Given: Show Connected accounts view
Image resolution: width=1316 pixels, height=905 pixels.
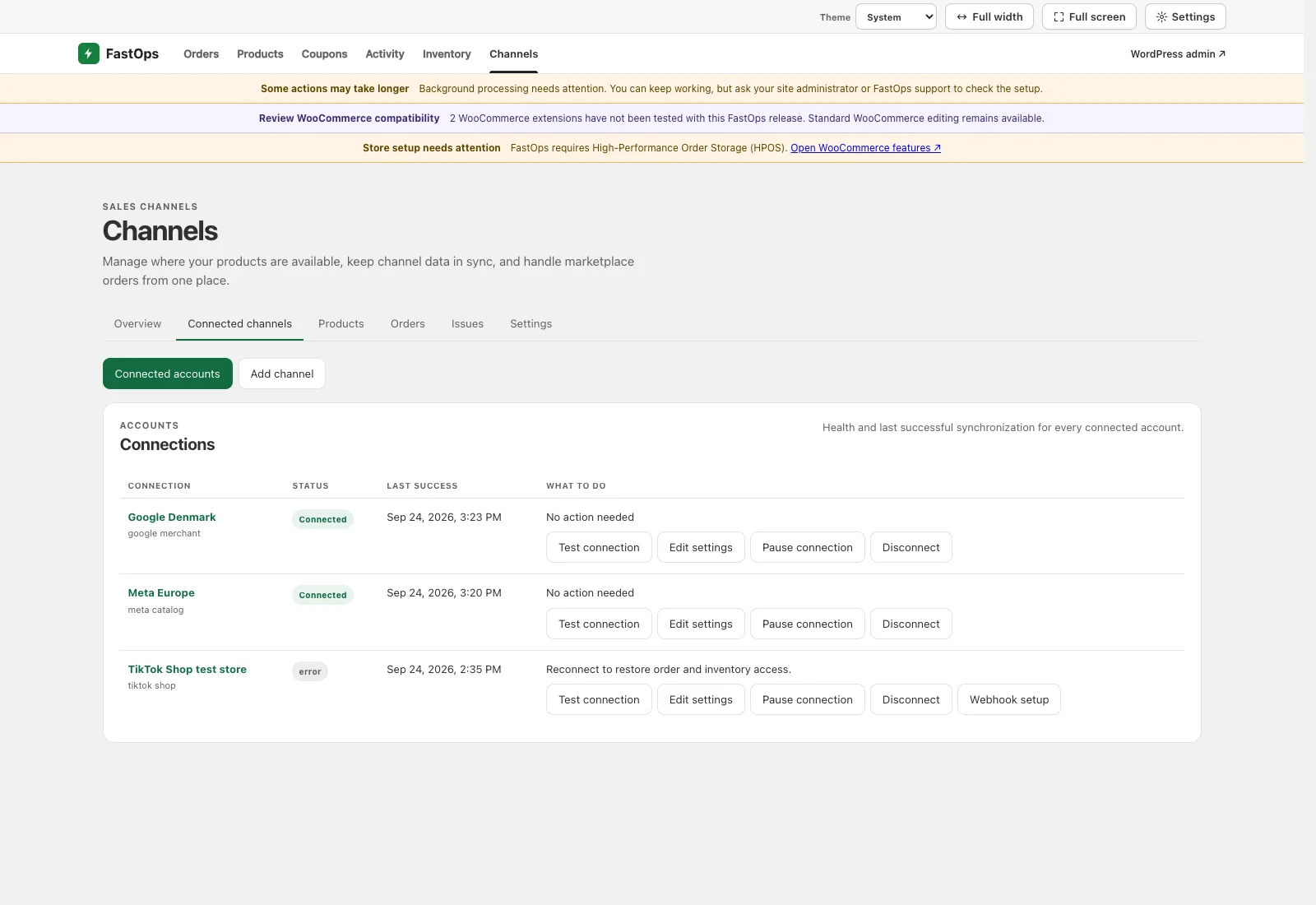Looking at the screenshot, I should coord(168,374).
